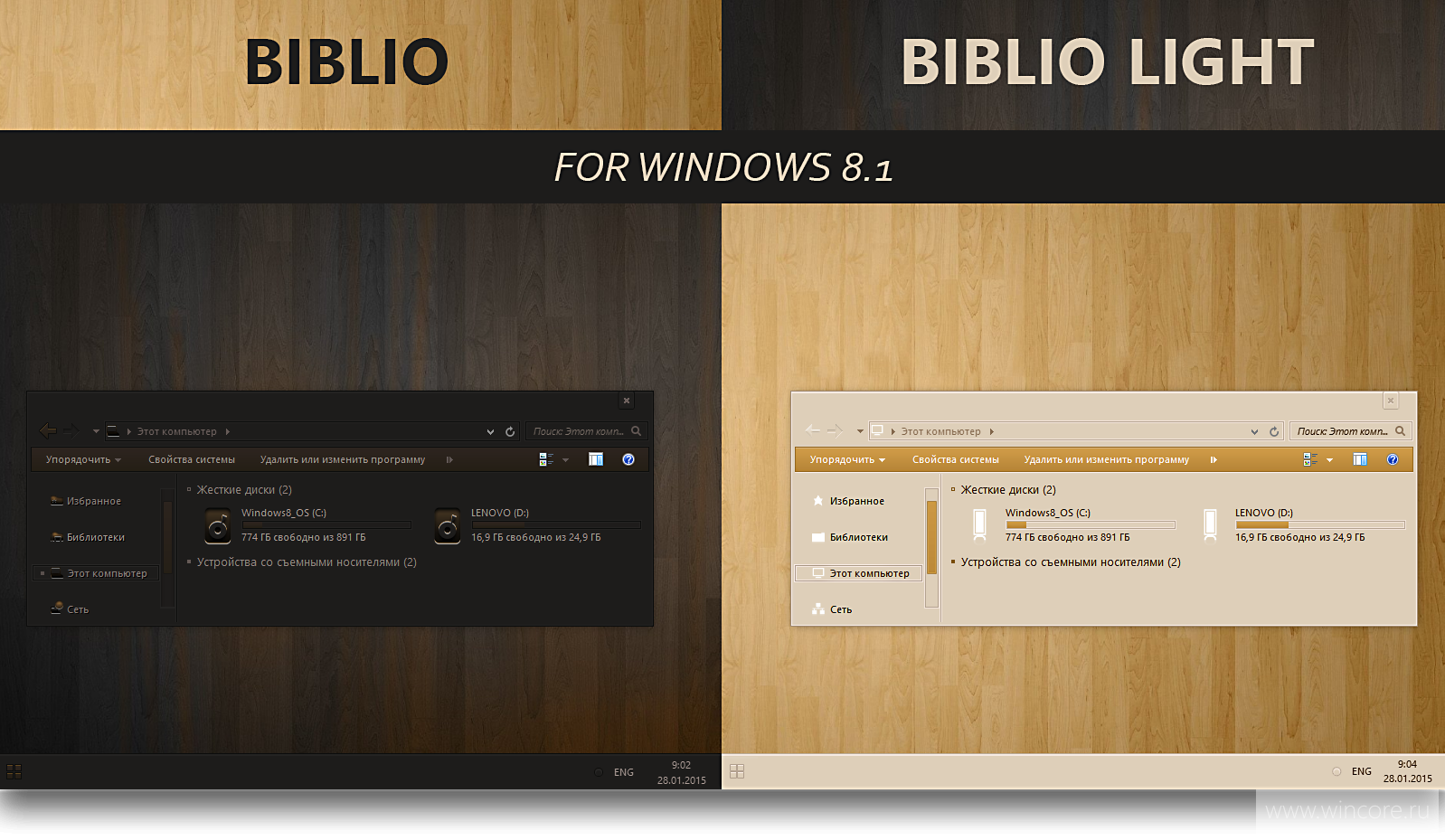Image resolution: width=1445 pixels, height=840 pixels.
Task: Click computer icon in light window address bar
Action: 877,431
